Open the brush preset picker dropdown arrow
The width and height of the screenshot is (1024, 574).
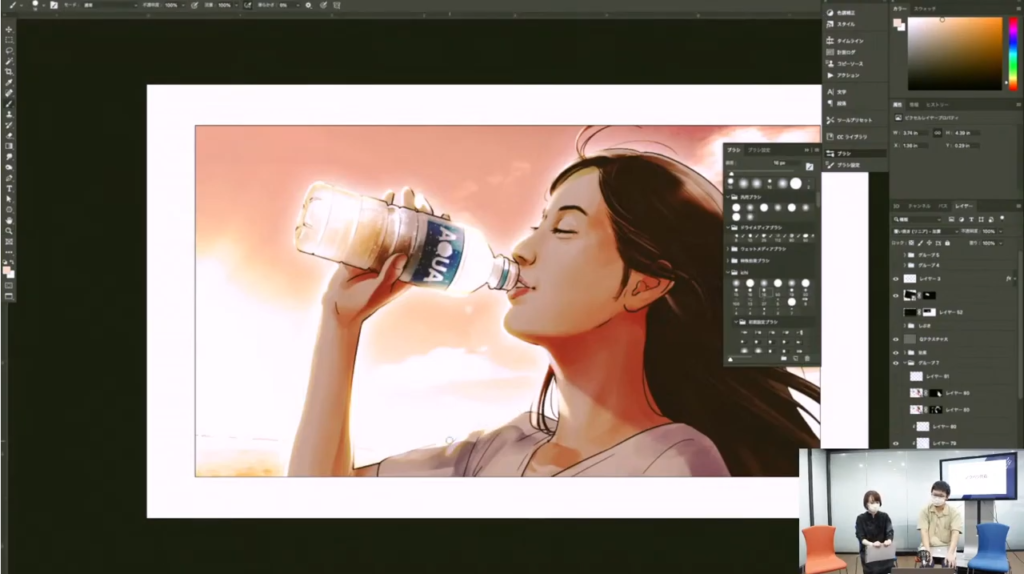pyautogui.click(x=43, y=5)
